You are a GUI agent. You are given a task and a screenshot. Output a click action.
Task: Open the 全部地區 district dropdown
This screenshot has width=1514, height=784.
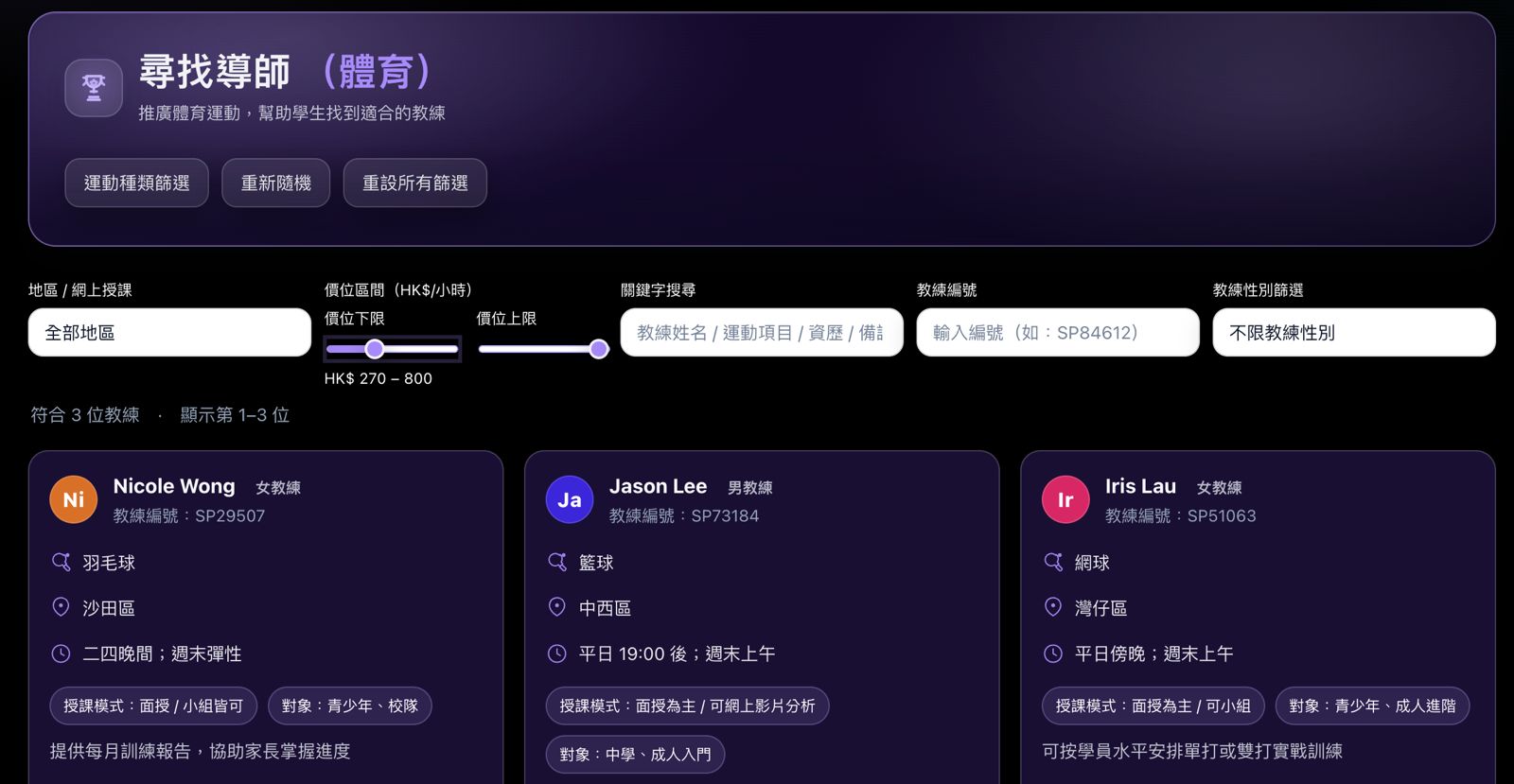[169, 332]
